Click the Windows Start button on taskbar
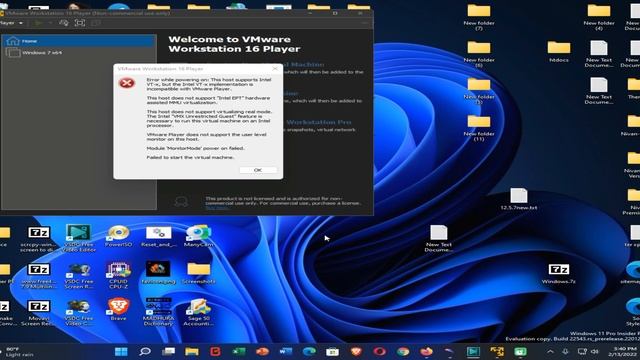Viewport: 640px width, 360px height. (x=121, y=351)
